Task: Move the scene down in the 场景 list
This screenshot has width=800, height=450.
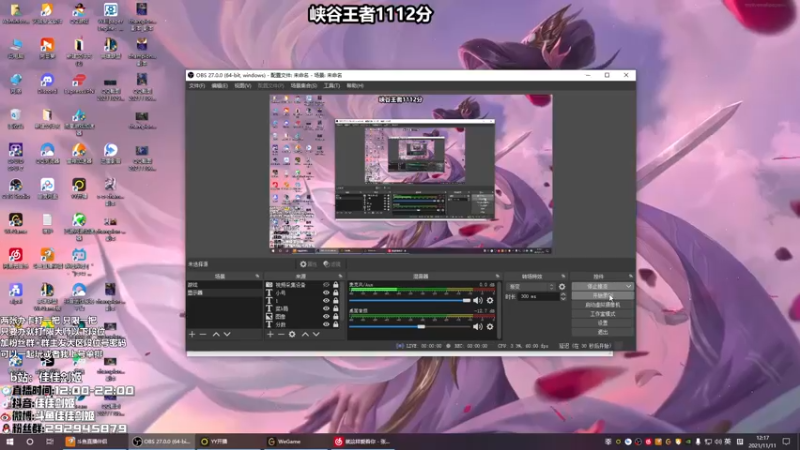Action: tap(227, 335)
